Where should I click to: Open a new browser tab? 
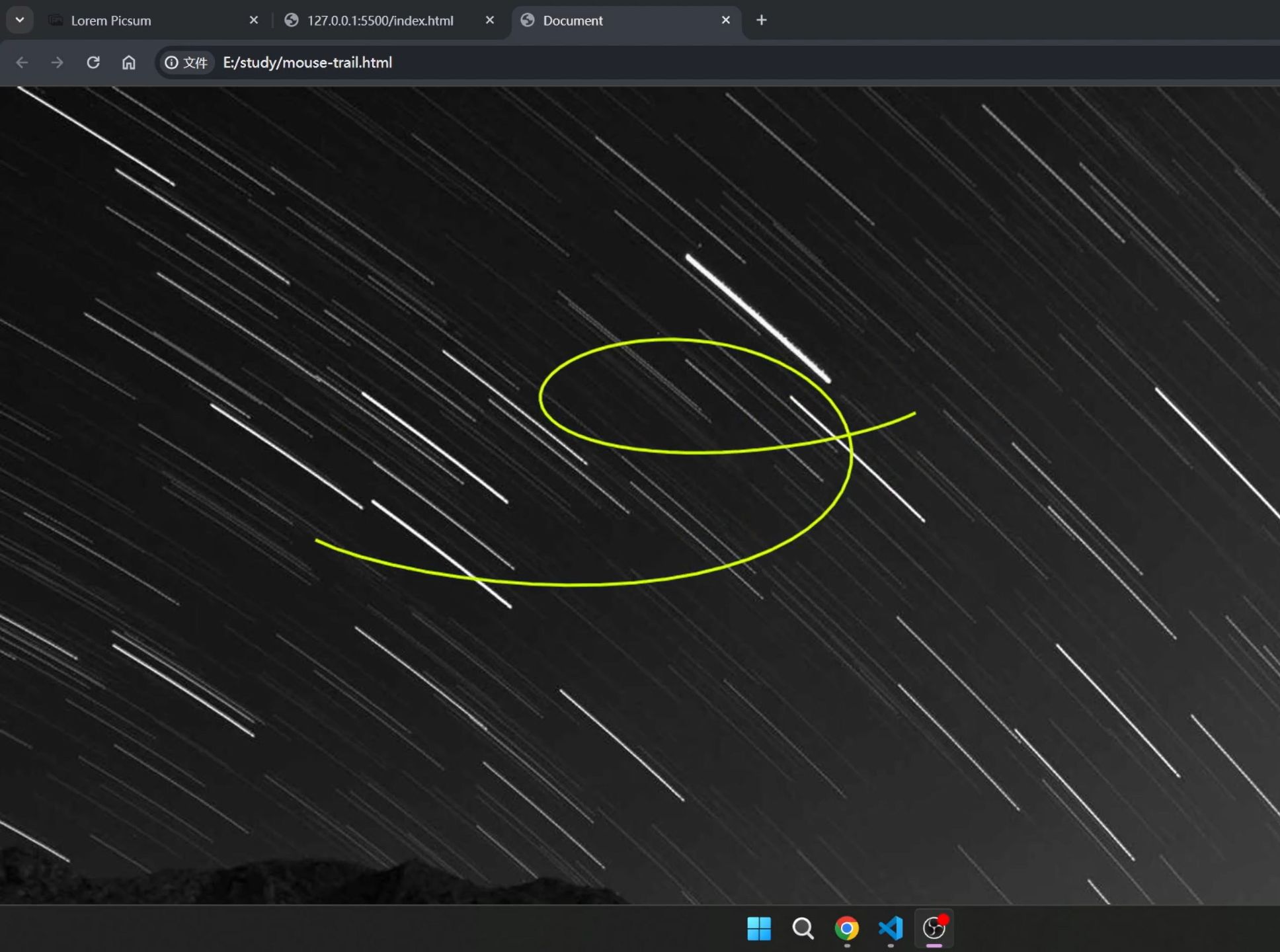(x=761, y=20)
